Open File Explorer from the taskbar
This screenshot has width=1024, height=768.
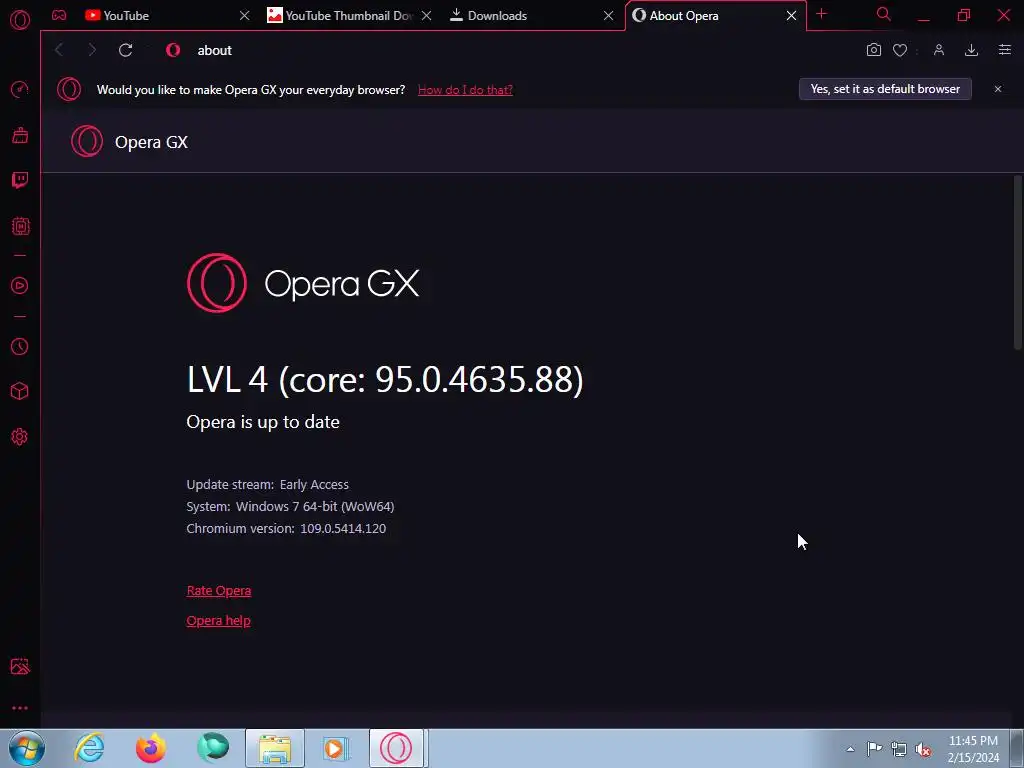[x=275, y=748]
